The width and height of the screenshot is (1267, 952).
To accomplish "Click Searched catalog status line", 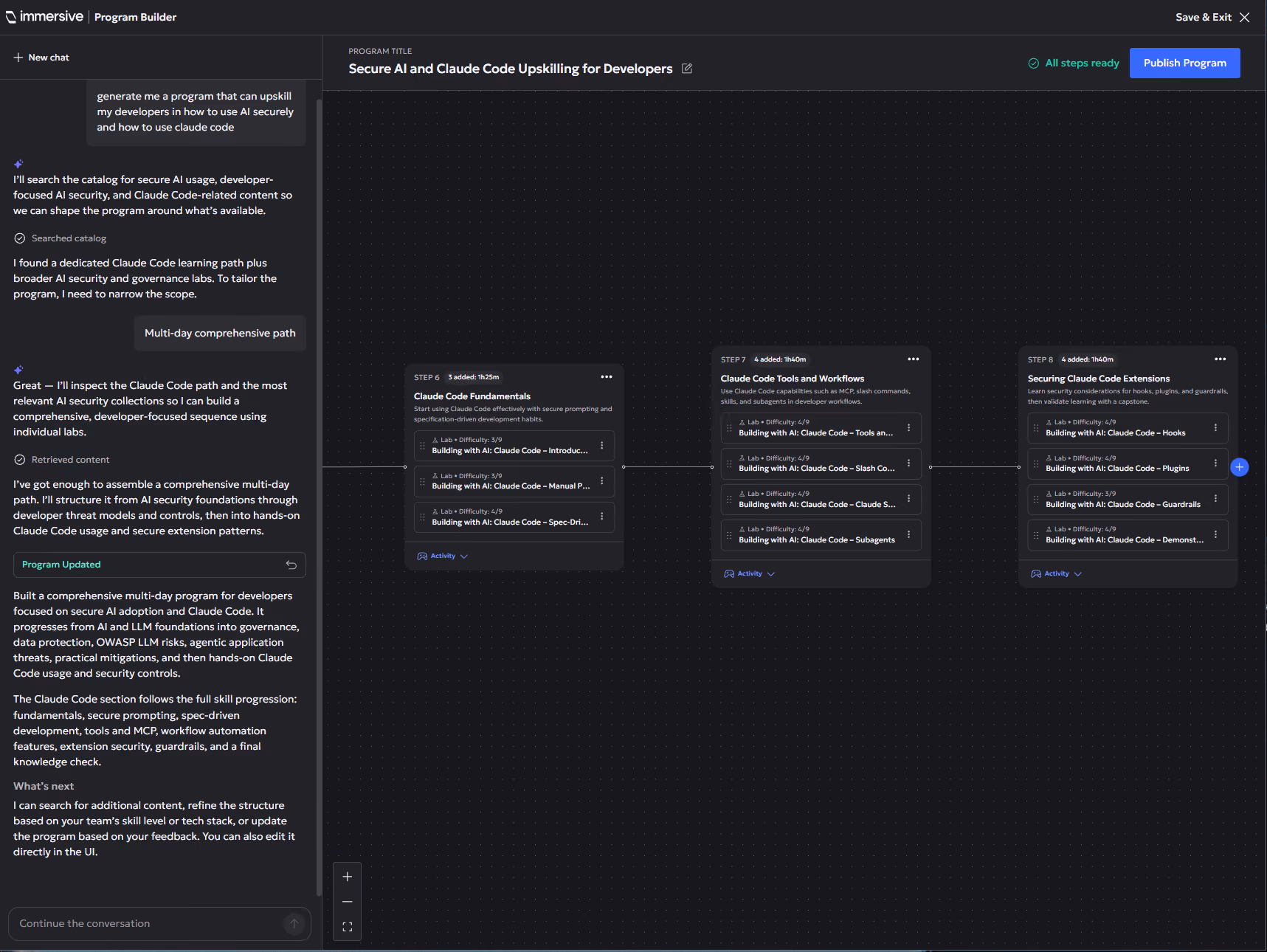I will tap(61, 238).
